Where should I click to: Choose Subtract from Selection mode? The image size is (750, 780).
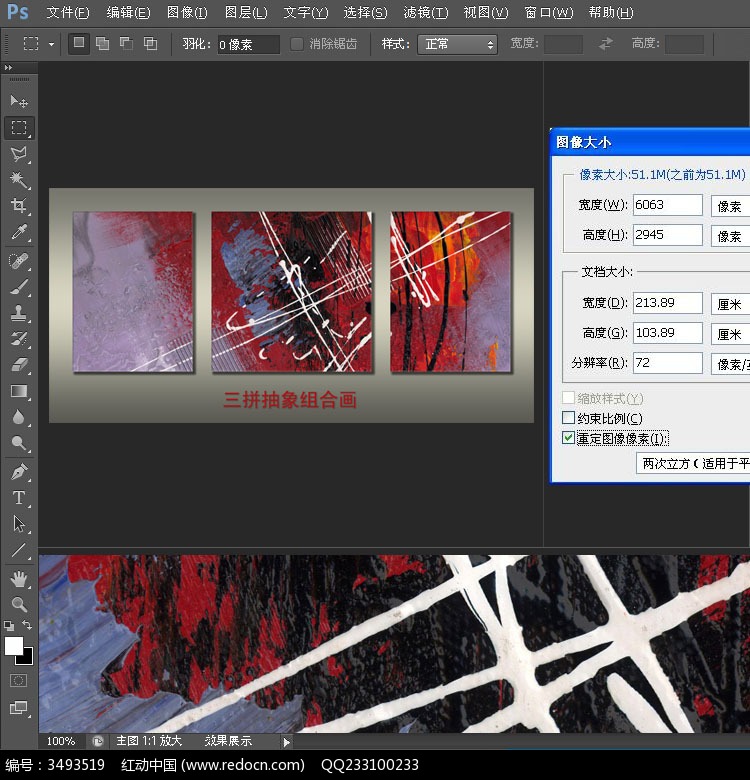126,43
